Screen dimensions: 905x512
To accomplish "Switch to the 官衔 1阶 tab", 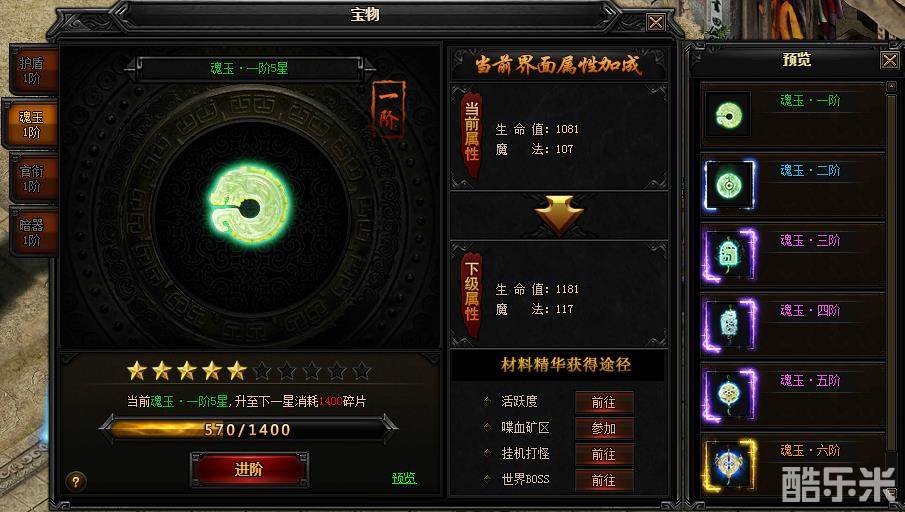I will (x=32, y=179).
